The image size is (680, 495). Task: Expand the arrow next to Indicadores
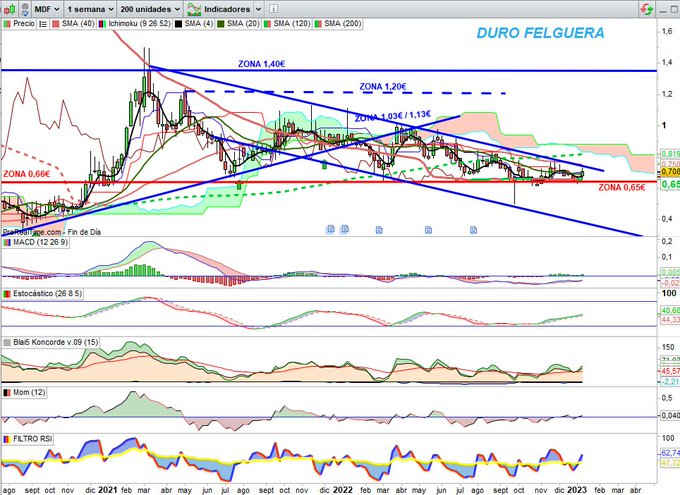click(x=258, y=9)
